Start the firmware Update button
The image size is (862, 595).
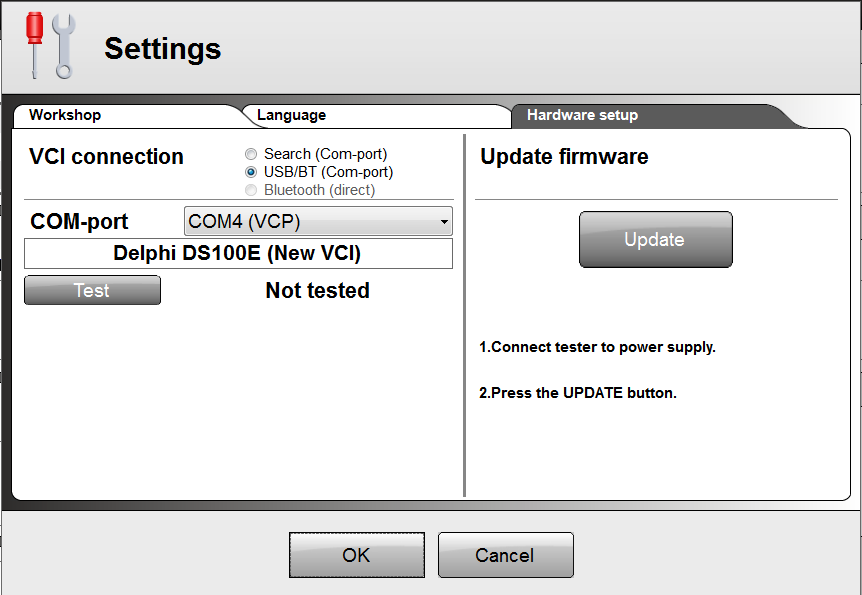[x=655, y=239]
